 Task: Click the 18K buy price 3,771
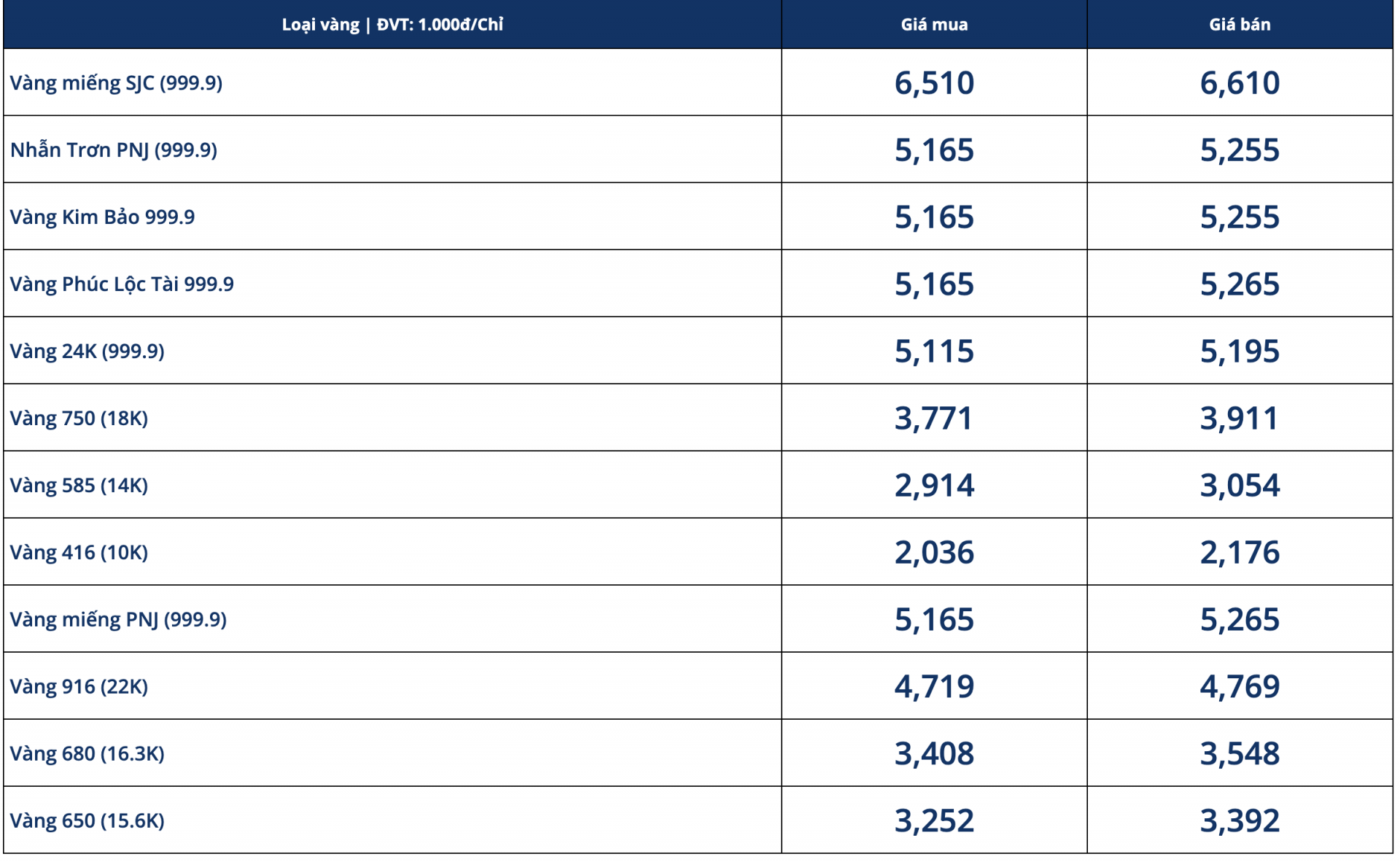(x=934, y=419)
